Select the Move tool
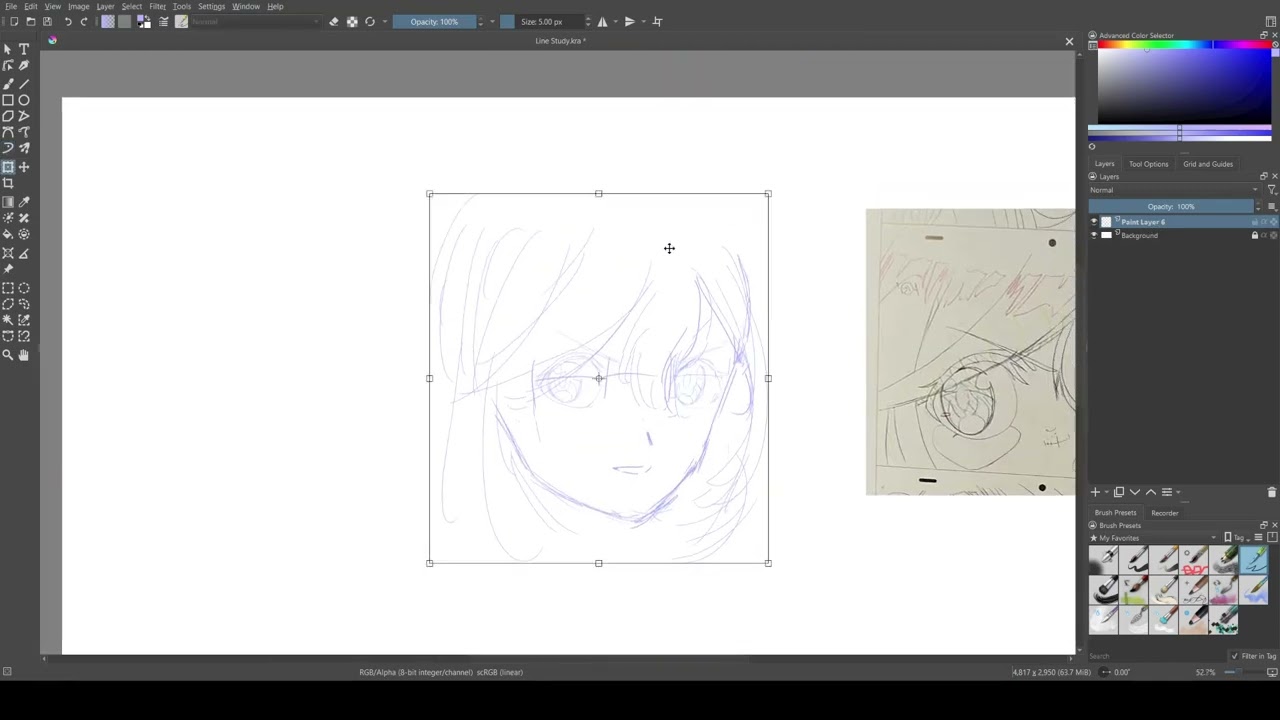The width and height of the screenshot is (1280, 720). point(24,167)
